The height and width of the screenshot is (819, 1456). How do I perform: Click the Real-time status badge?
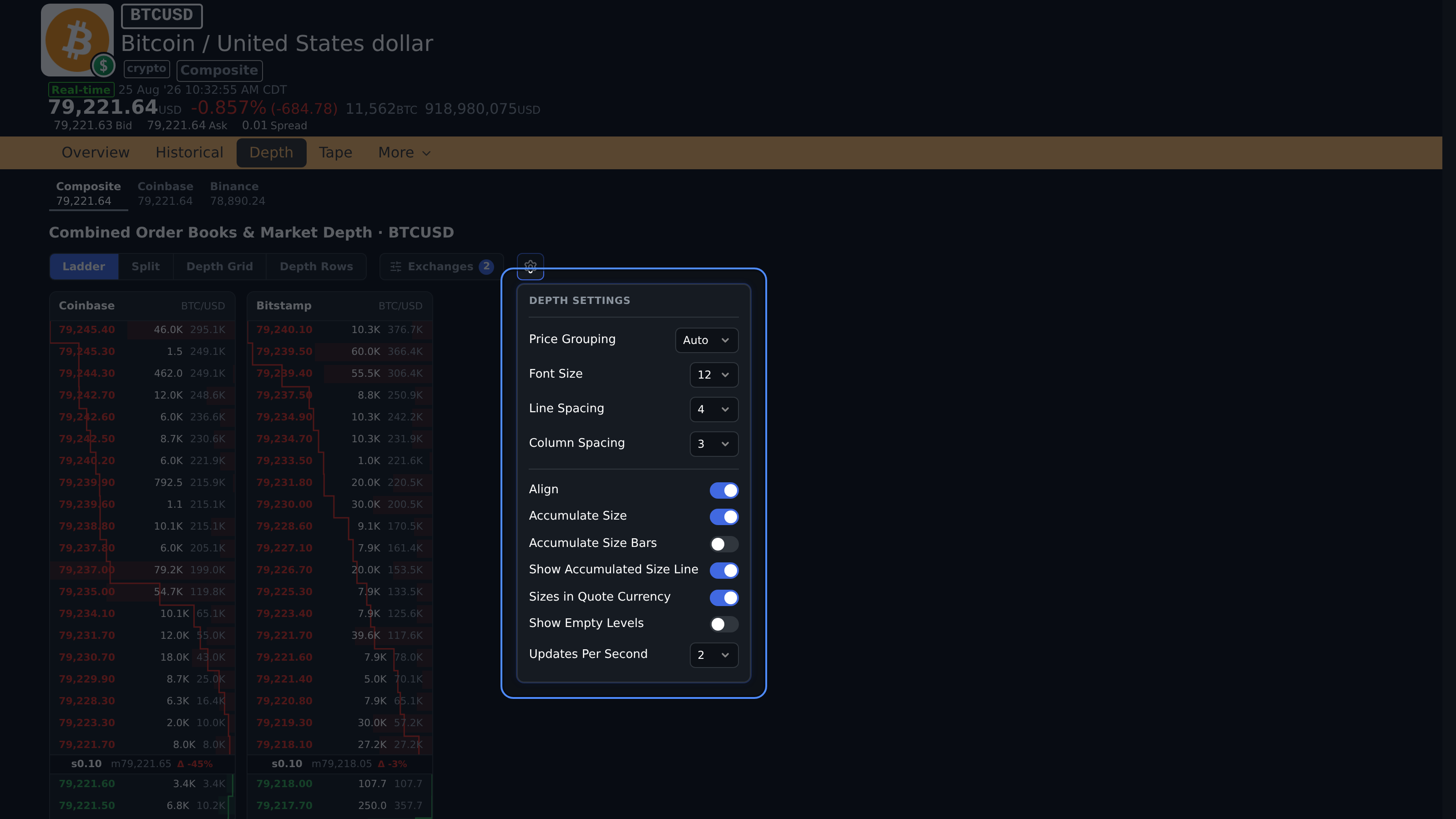[x=81, y=90]
